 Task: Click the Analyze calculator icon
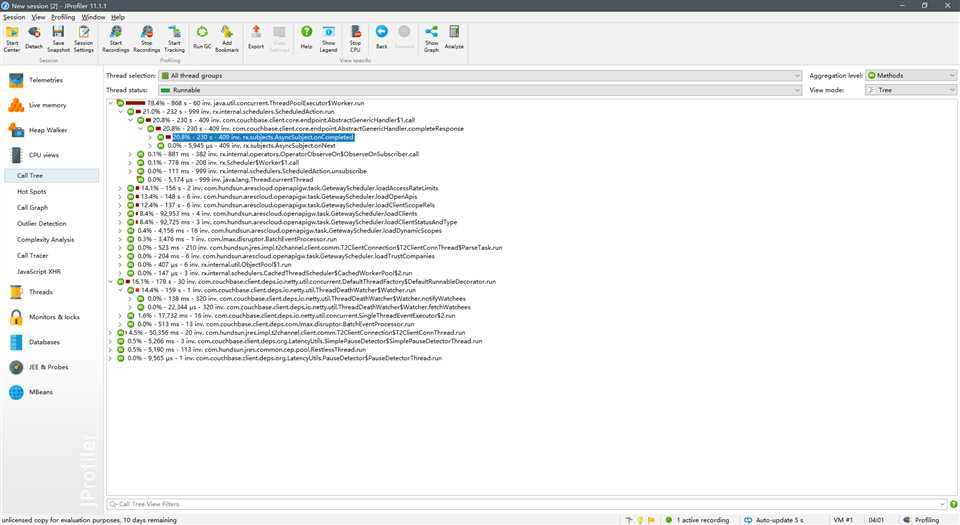[x=454, y=38]
